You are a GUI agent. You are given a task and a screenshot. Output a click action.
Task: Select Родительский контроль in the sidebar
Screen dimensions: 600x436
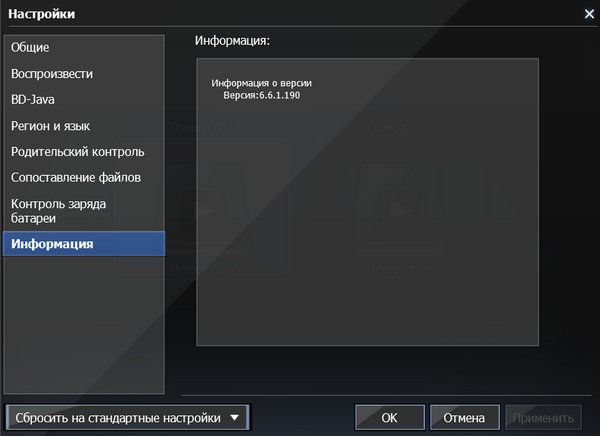pyautogui.click(x=84, y=152)
